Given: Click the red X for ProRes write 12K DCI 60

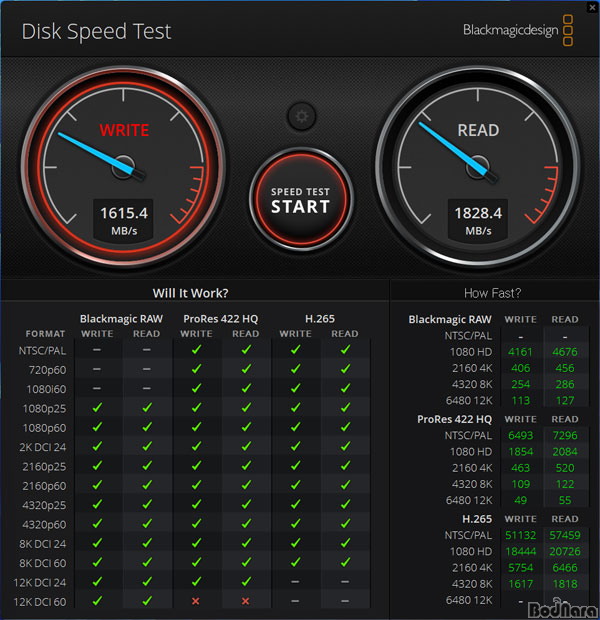Looking at the screenshot, I should click(x=196, y=601).
